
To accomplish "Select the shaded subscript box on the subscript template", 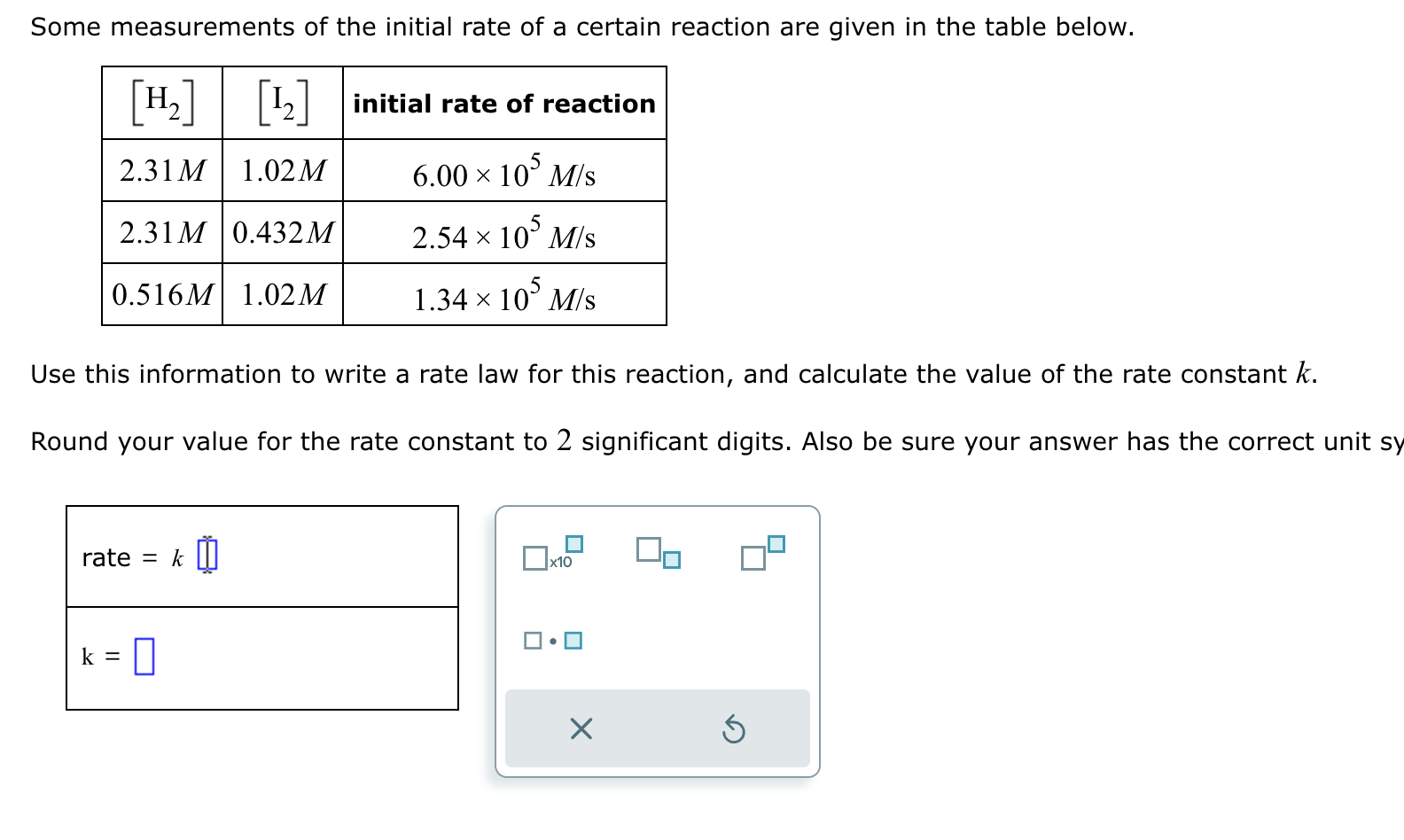I will pos(671,560).
